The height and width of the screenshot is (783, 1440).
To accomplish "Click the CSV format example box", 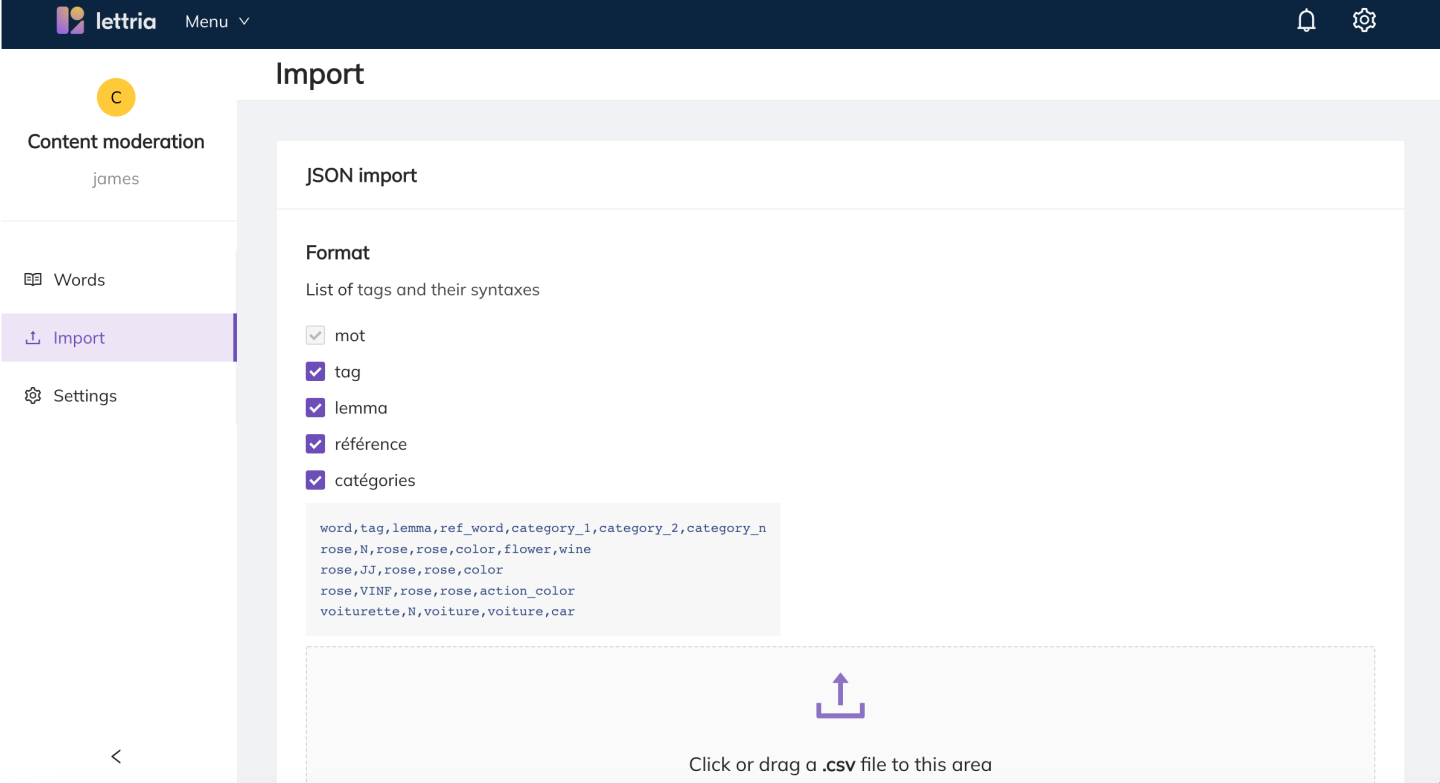I will [543, 568].
